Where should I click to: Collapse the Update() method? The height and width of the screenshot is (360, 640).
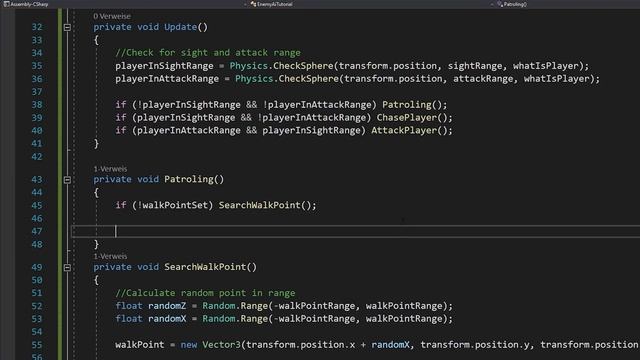tap(67, 27)
